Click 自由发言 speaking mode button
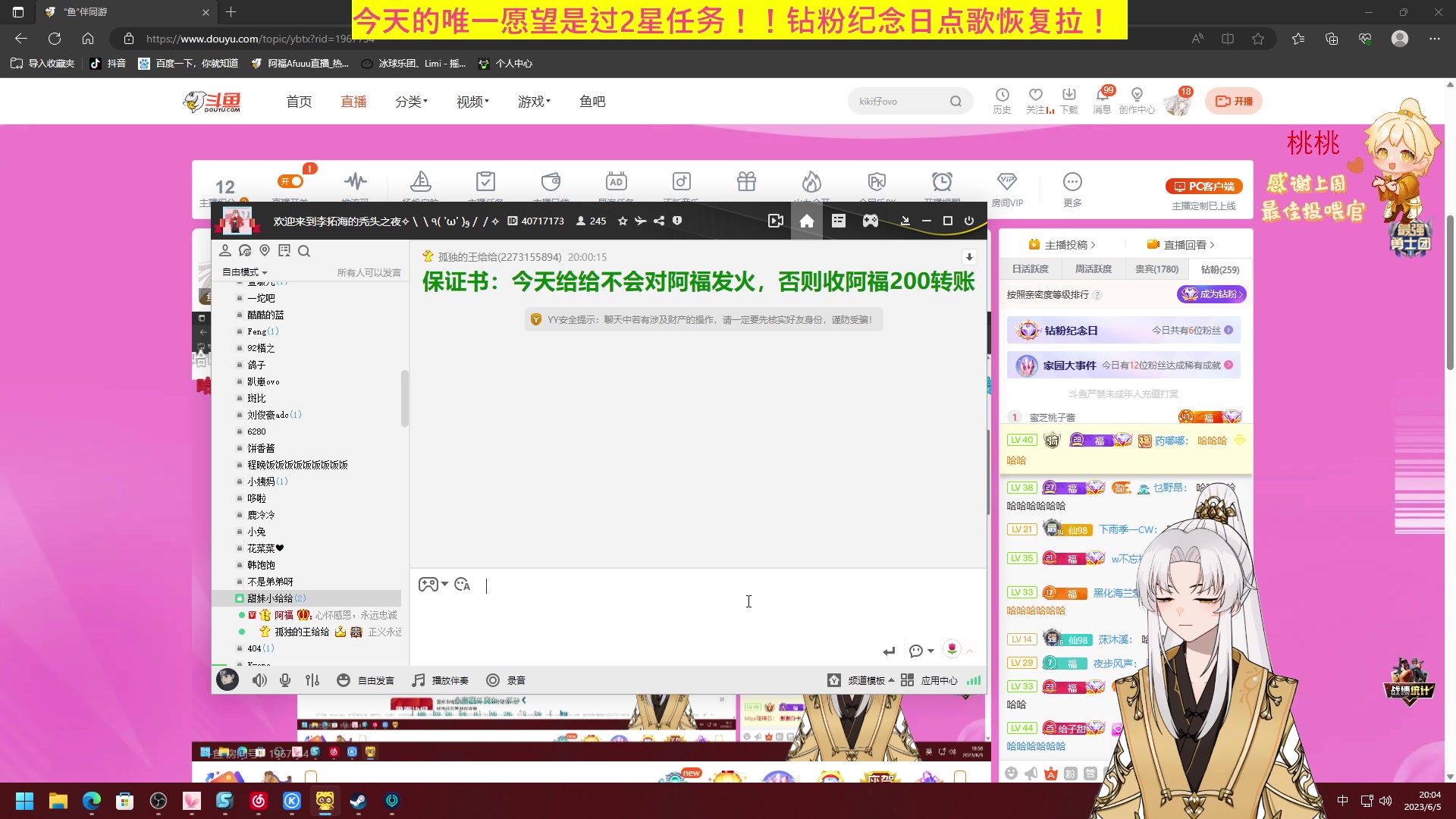The width and height of the screenshot is (1456, 819). (366, 680)
